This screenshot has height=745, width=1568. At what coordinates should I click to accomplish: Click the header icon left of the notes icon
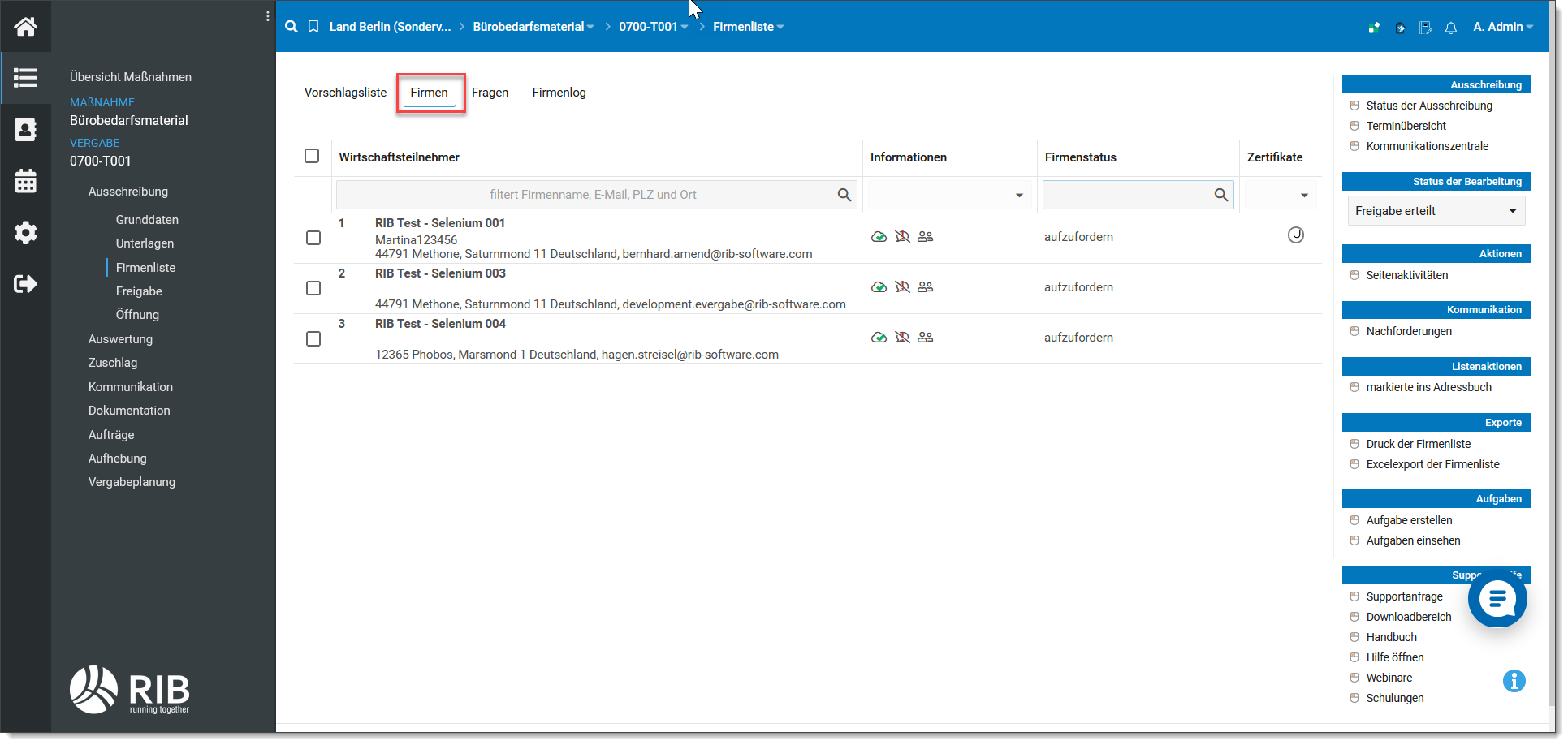[x=1400, y=28]
